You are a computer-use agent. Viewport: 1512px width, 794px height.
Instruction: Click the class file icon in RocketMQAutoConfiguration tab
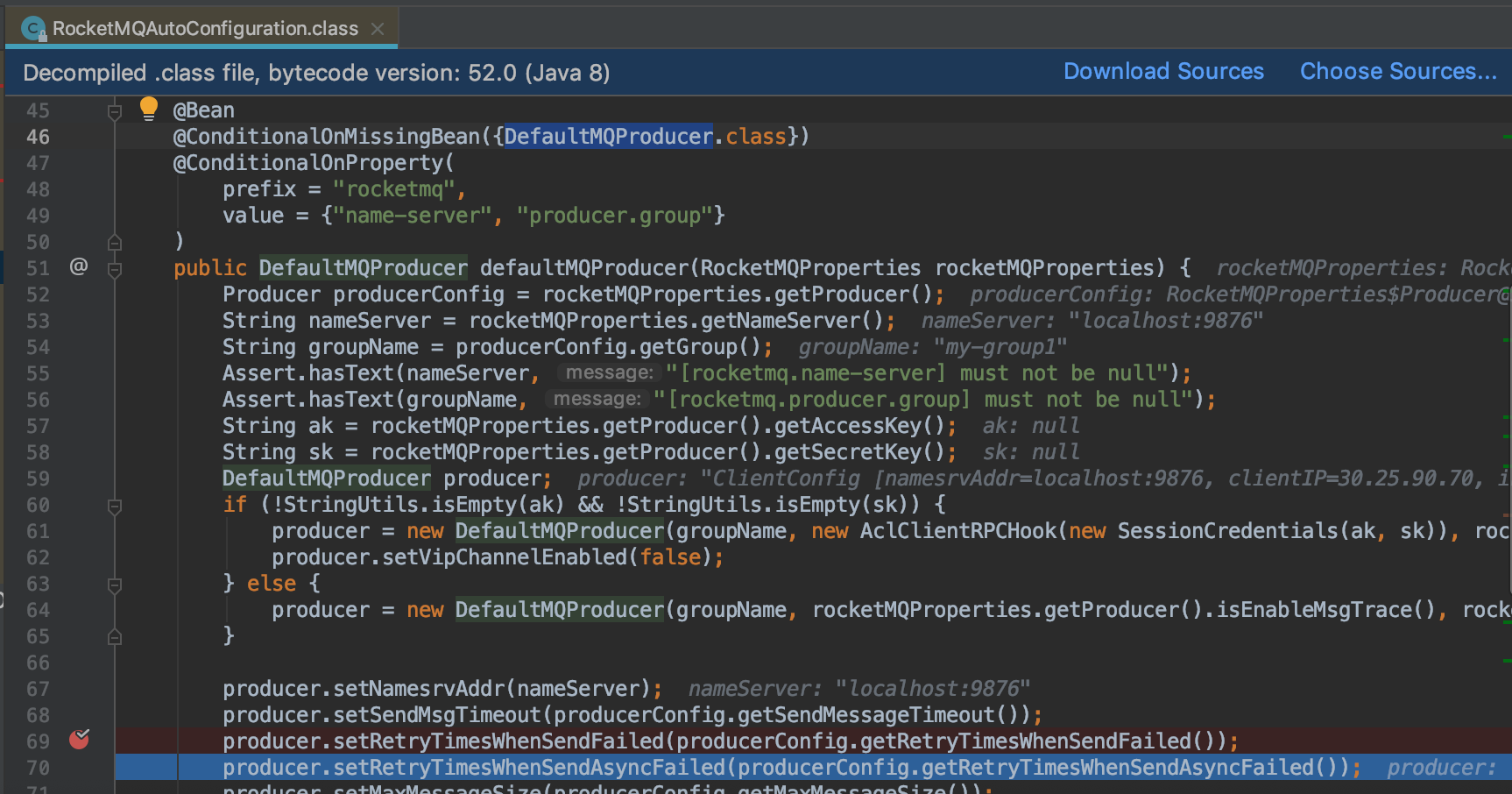coord(33,29)
